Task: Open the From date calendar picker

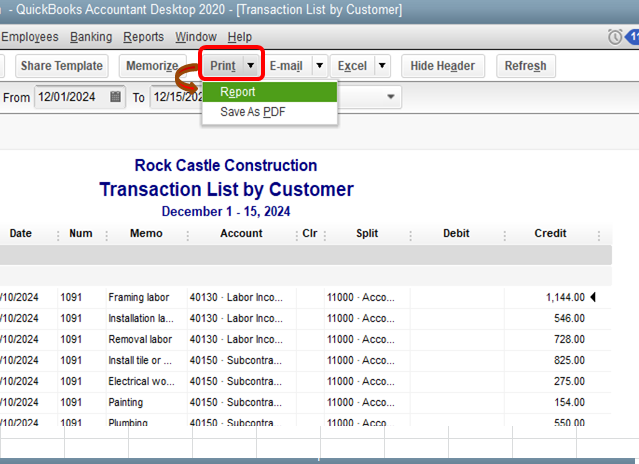Action: [x=116, y=97]
